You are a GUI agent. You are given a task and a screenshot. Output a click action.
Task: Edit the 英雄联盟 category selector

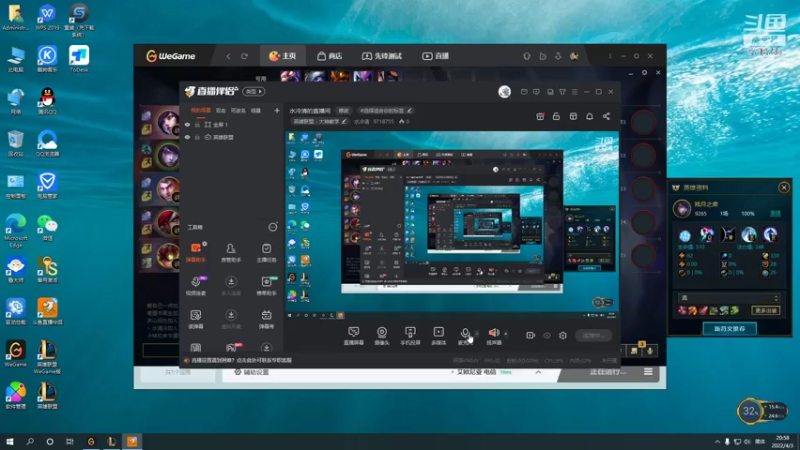click(319, 121)
